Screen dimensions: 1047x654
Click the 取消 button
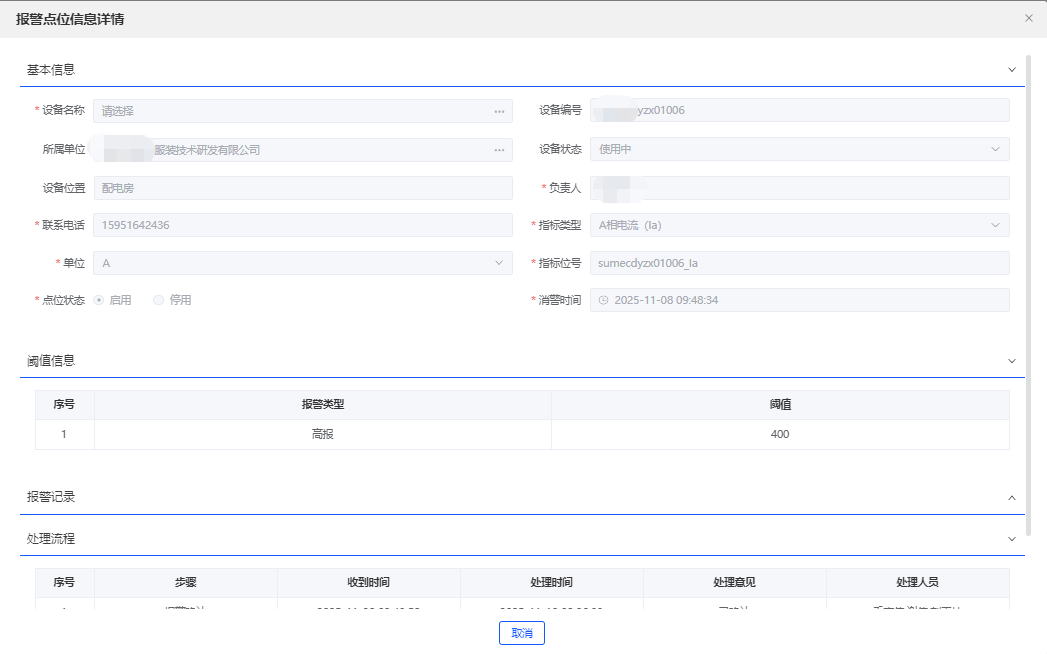click(521, 632)
